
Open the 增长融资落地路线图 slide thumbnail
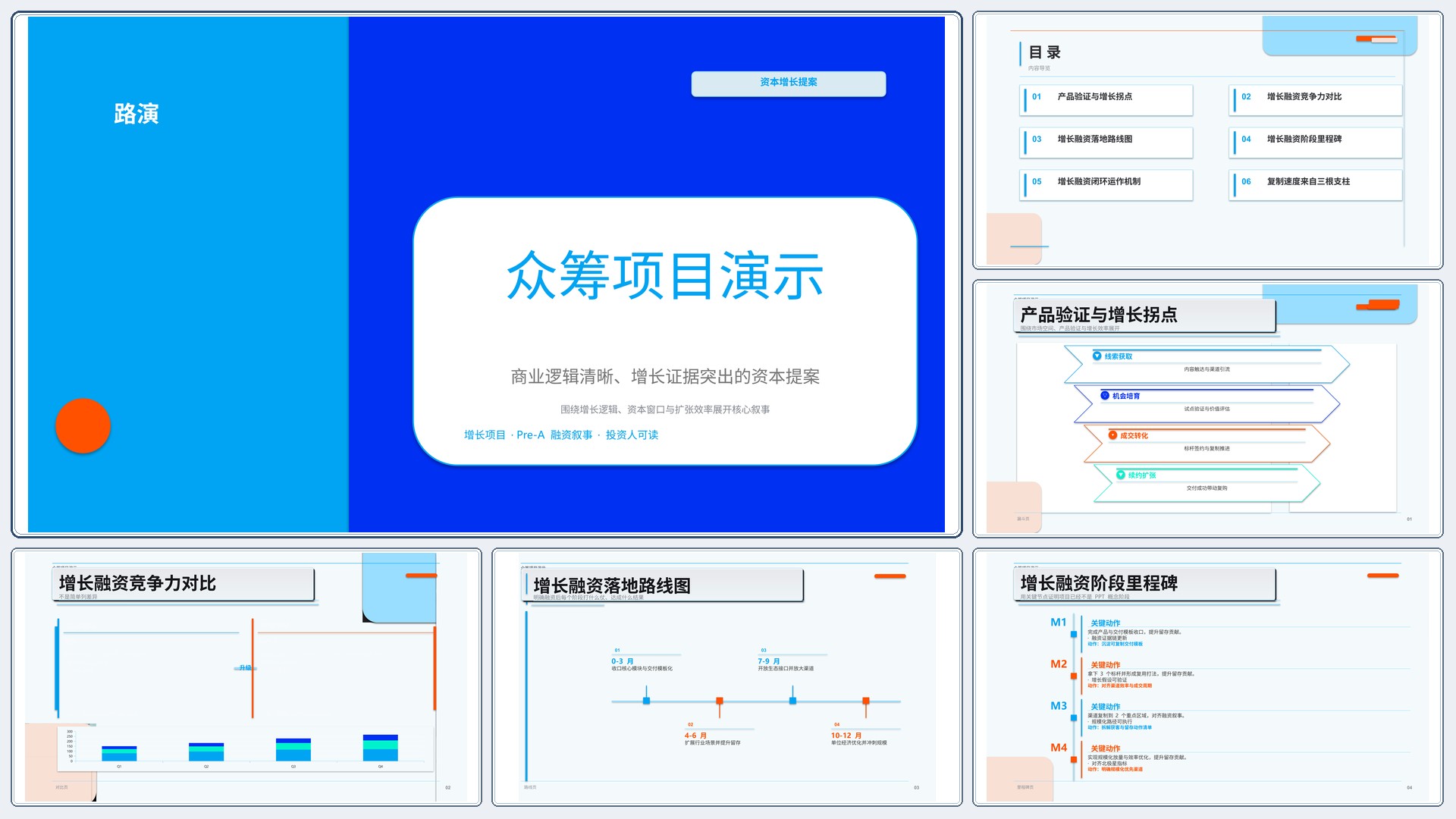tap(726, 676)
